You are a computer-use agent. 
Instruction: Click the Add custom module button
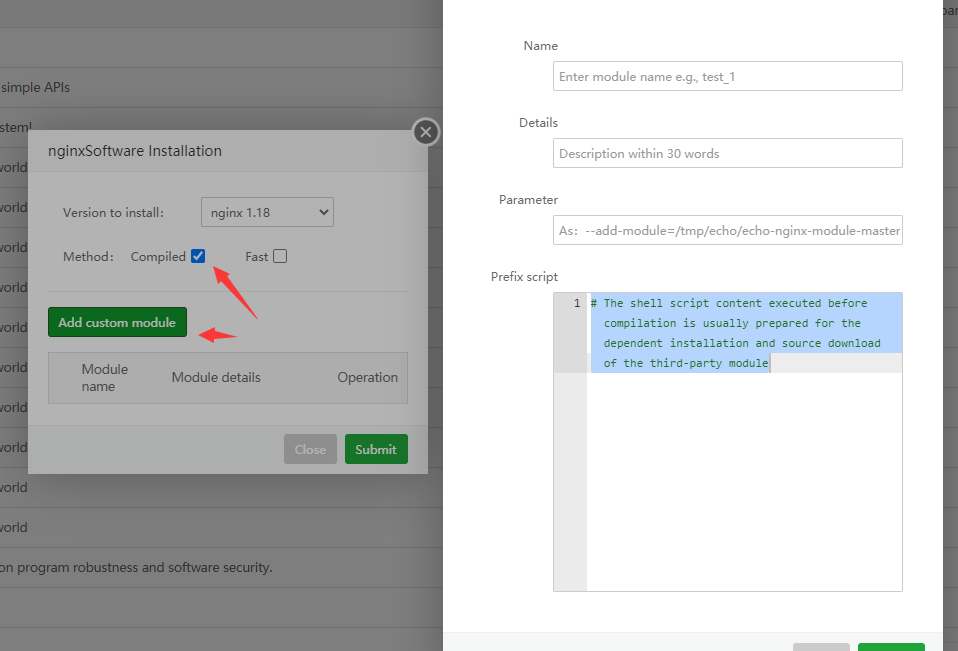pos(117,322)
